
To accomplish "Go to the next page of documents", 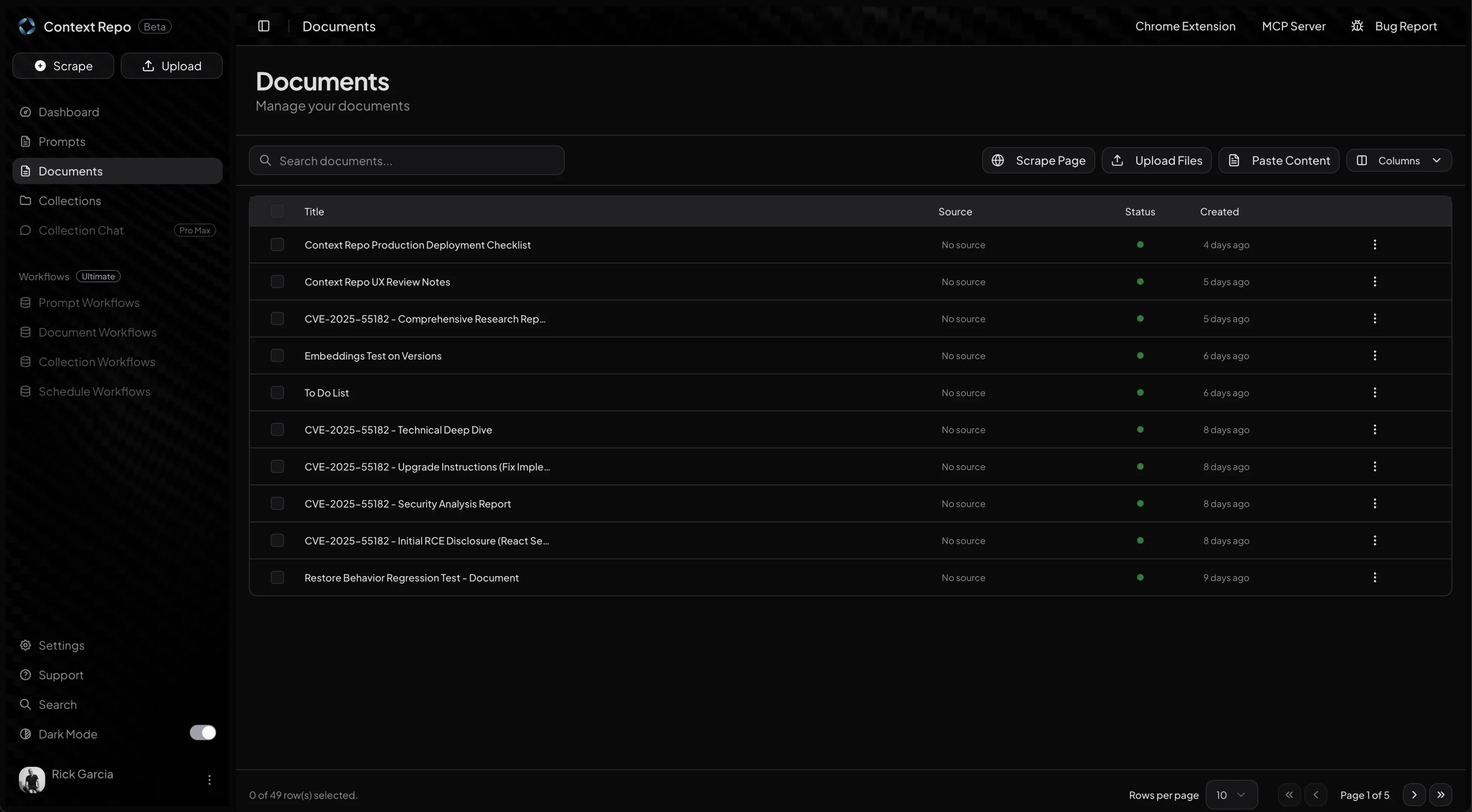I will click(1413, 795).
